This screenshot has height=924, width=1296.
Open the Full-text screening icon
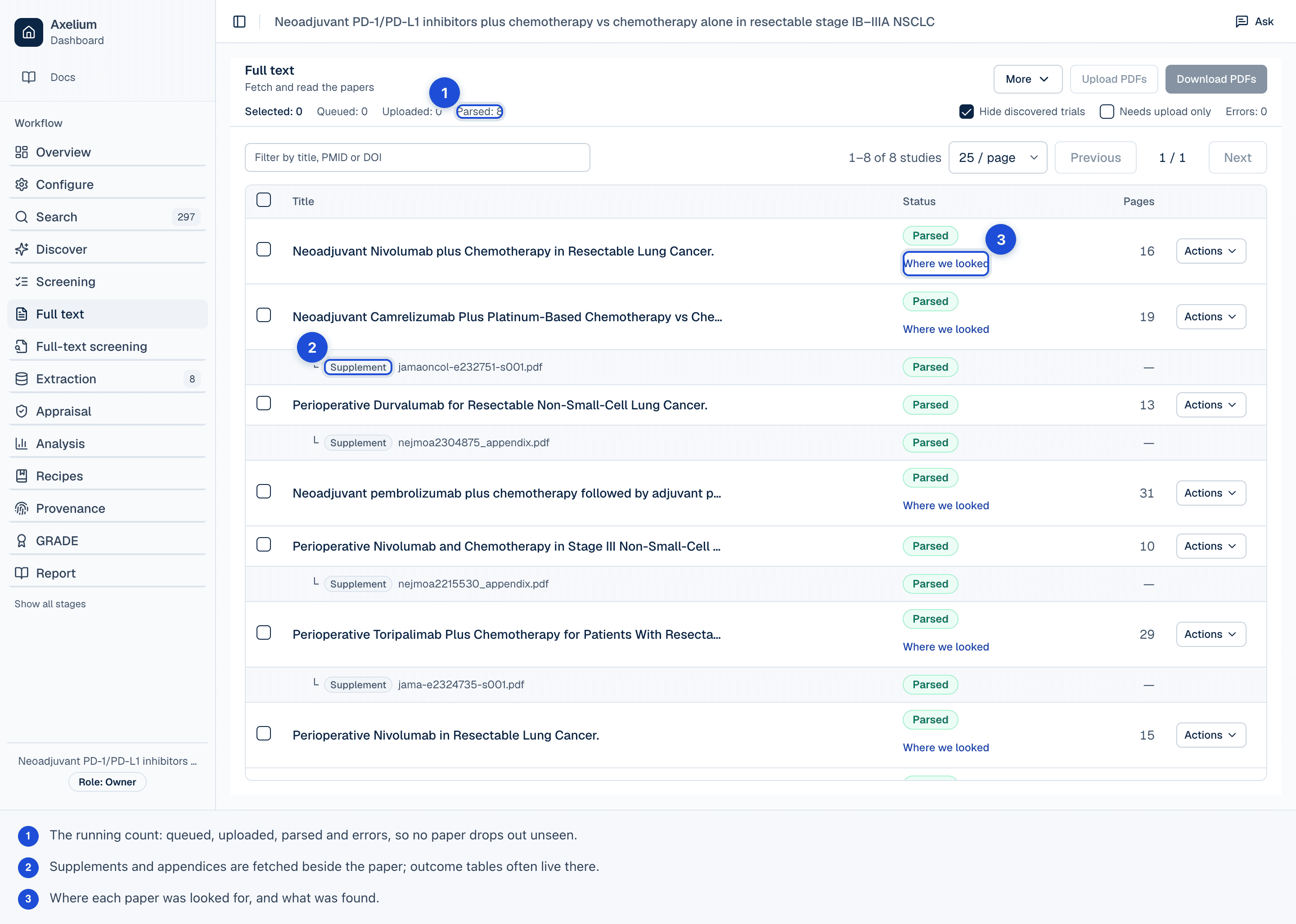coord(22,346)
